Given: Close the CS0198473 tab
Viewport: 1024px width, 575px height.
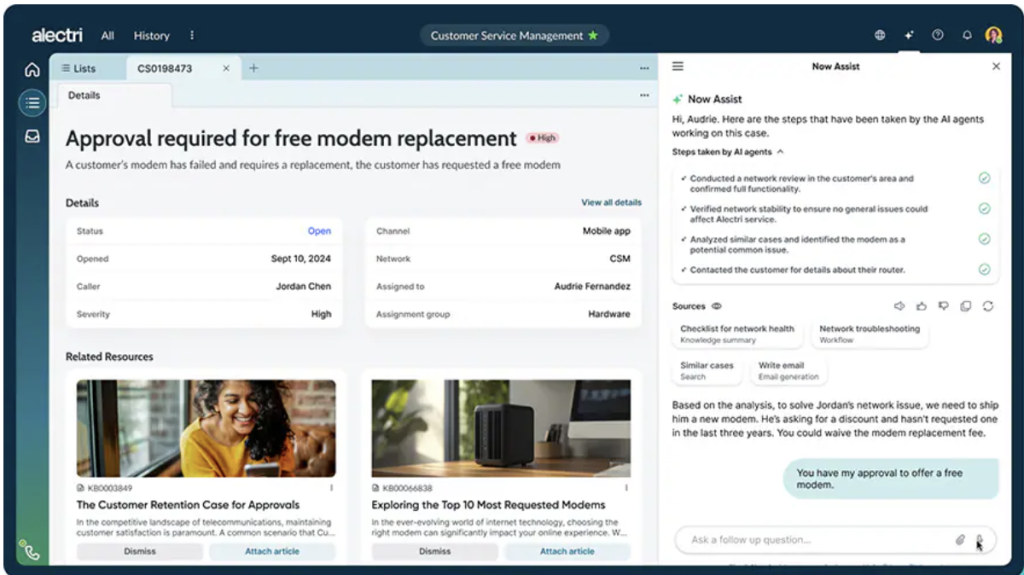Looking at the screenshot, I should 226,68.
